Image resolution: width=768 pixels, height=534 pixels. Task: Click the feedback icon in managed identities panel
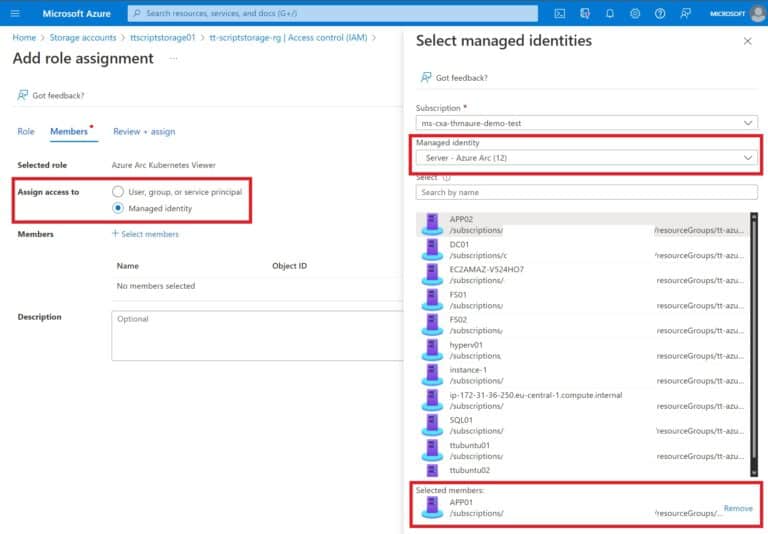point(426,77)
